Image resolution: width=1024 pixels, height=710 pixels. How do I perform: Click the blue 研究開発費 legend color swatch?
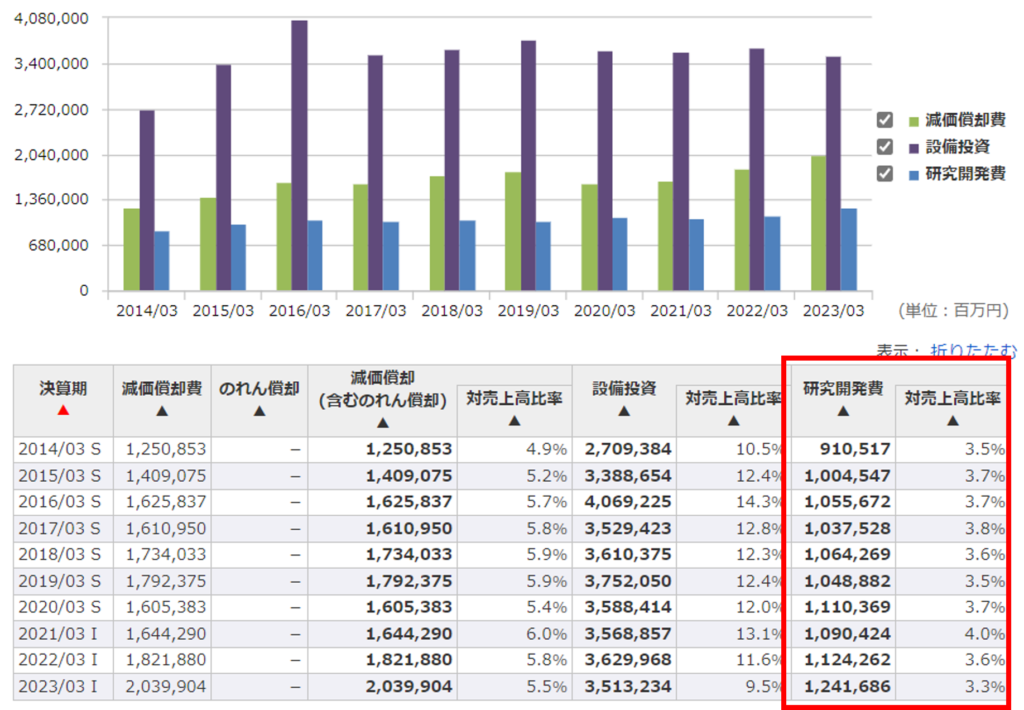pos(913,175)
